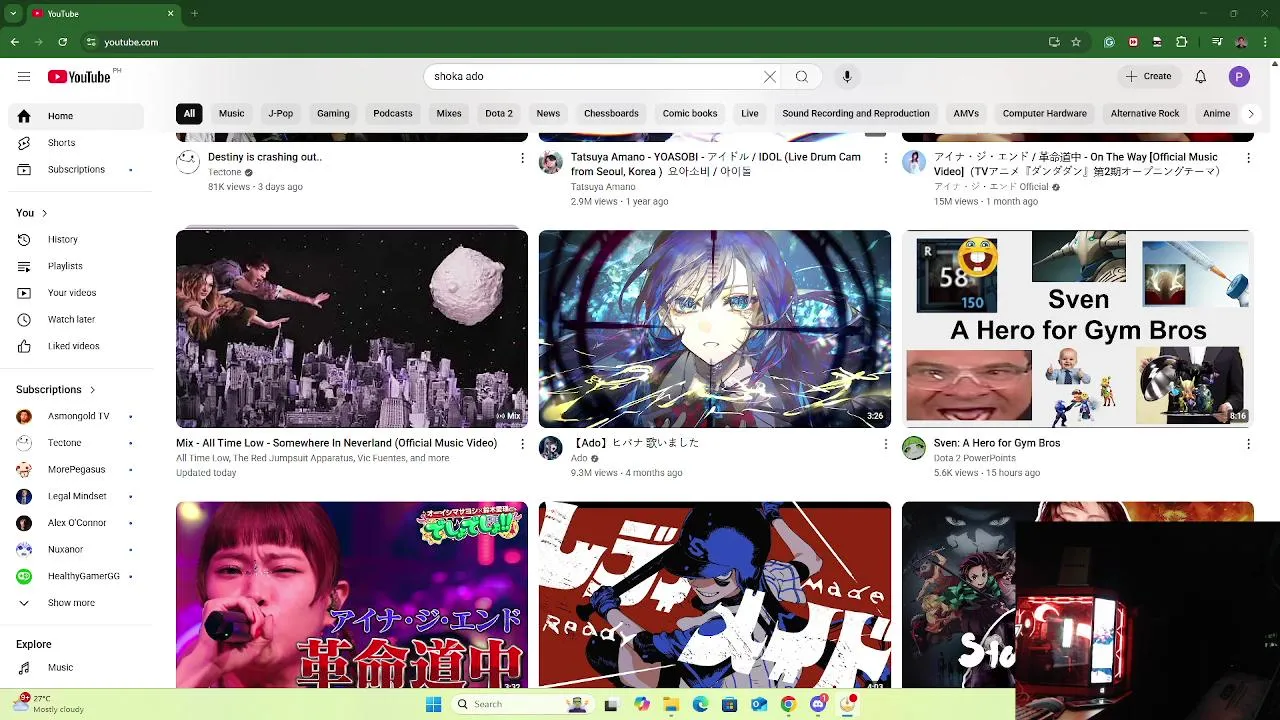The image size is (1280, 720).
Task: Open History in sidebar
Action: (76, 240)
